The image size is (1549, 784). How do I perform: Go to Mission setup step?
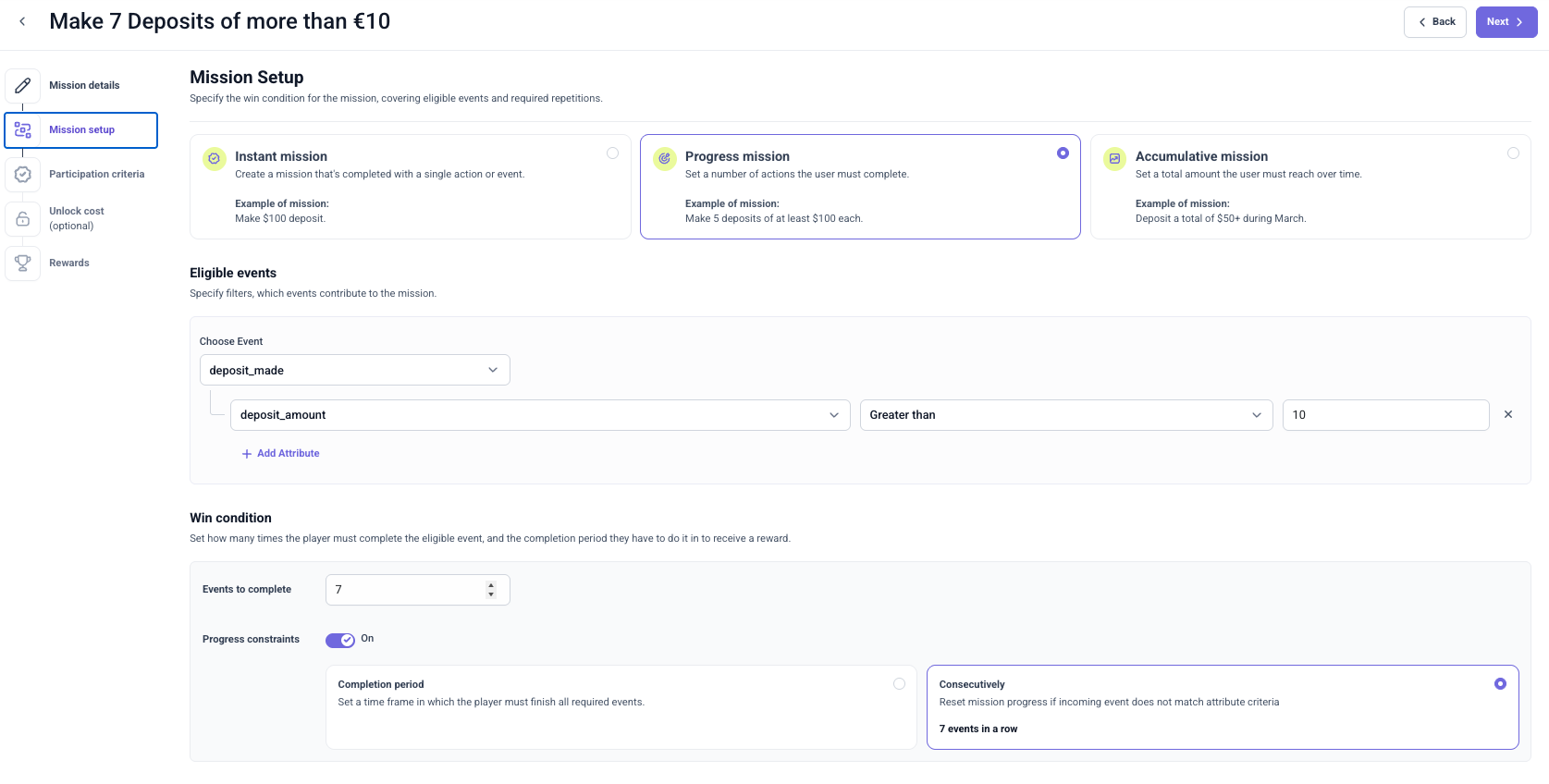coord(81,130)
